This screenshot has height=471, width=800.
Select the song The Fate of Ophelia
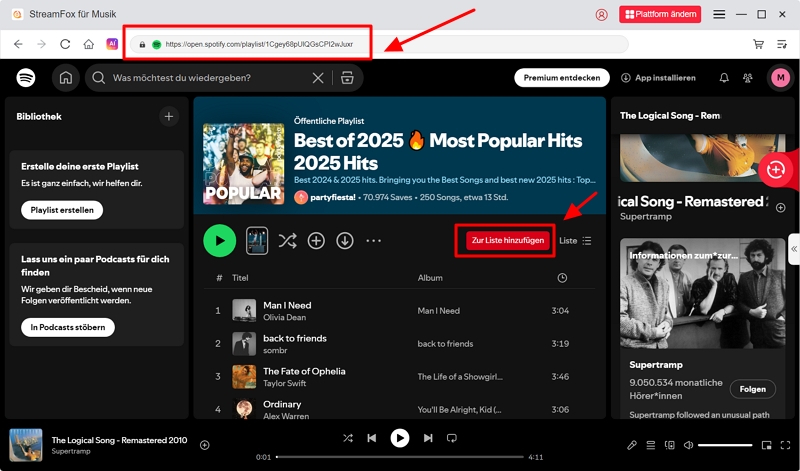304,371
